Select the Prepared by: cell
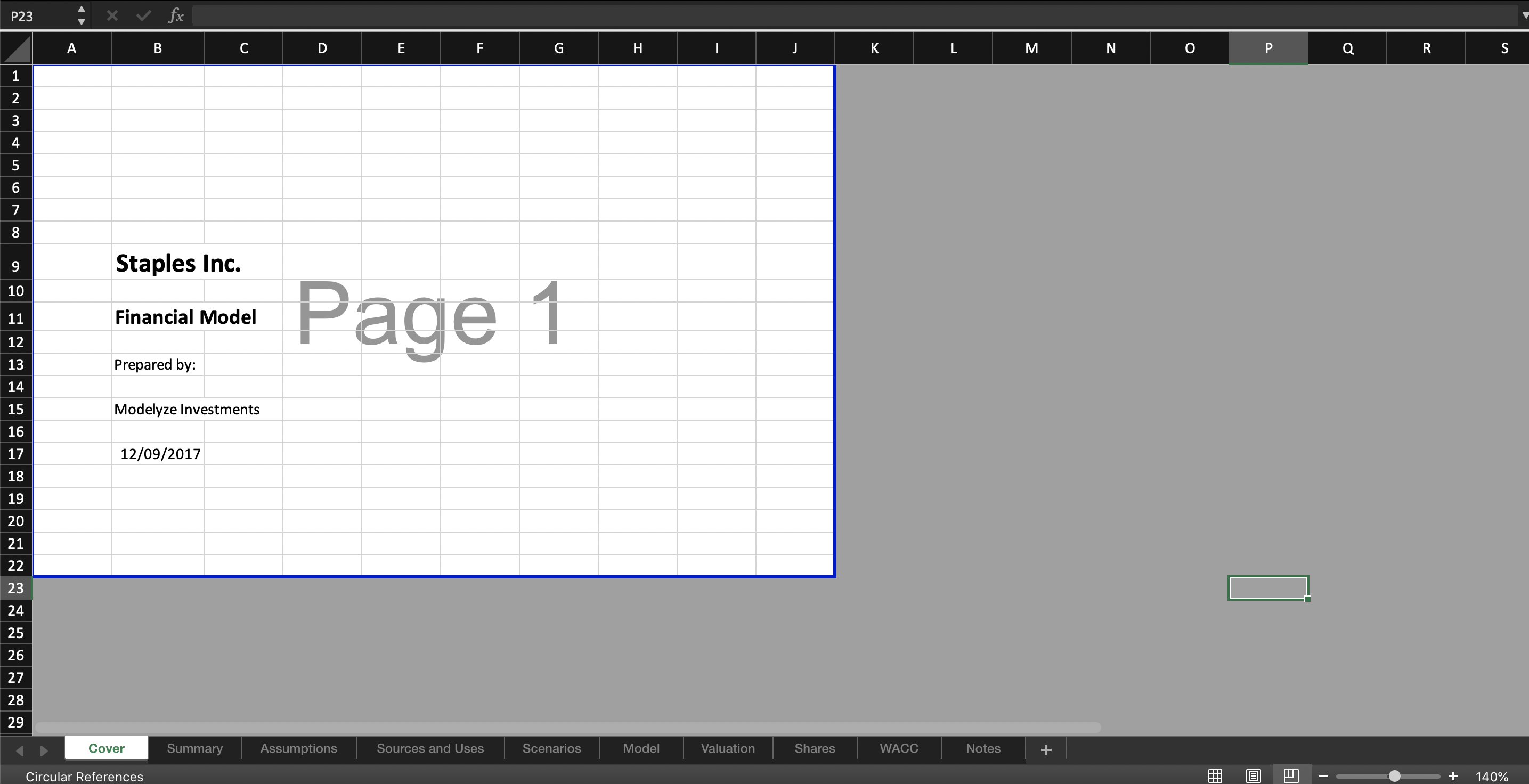This screenshot has height=784, width=1529. pos(157,364)
